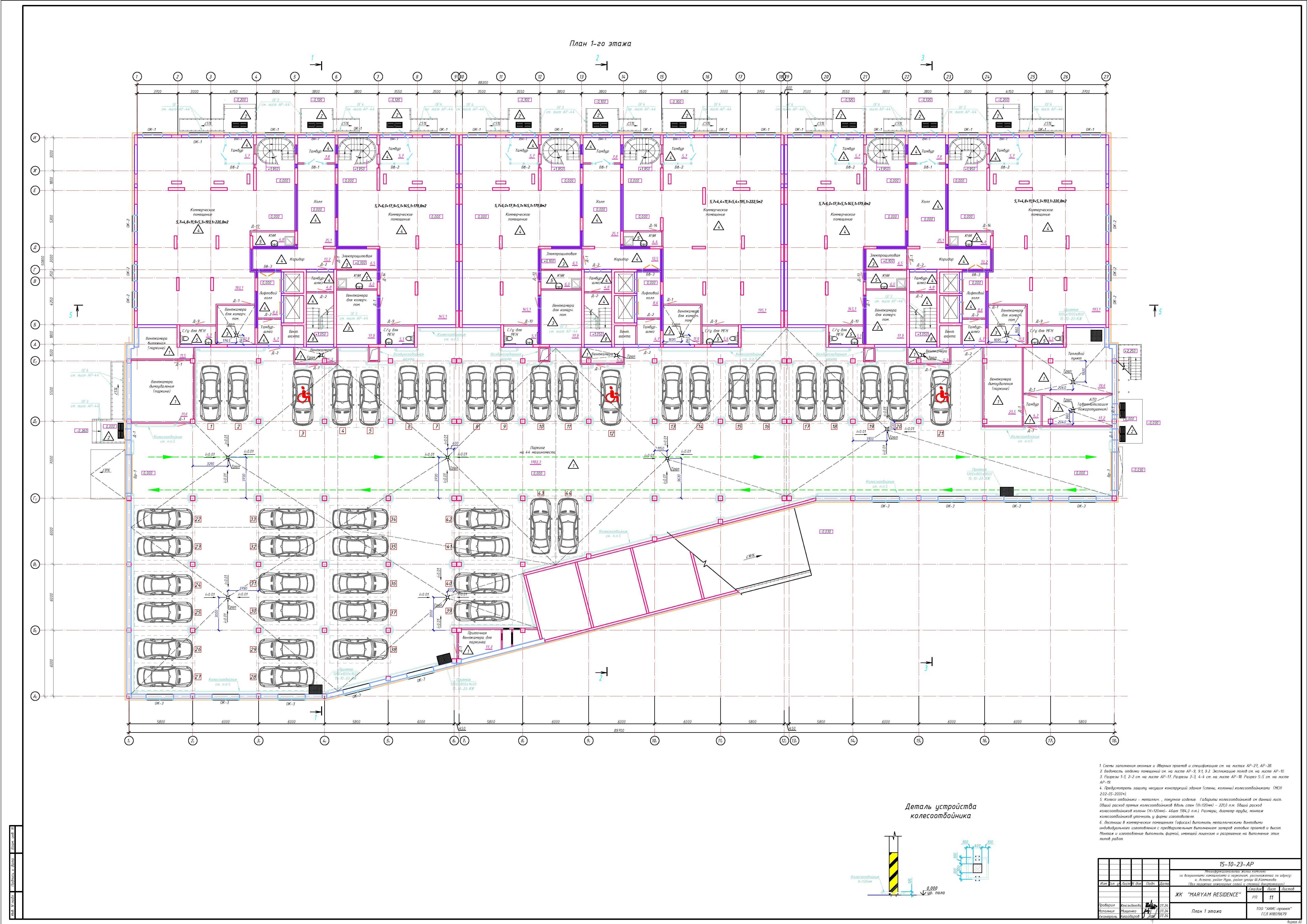Image resolution: width=1308 pixels, height=924 pixels.
Task: Click section cut marker 2 above the plan
Action: pyautogui.click(x=602, y=62)
